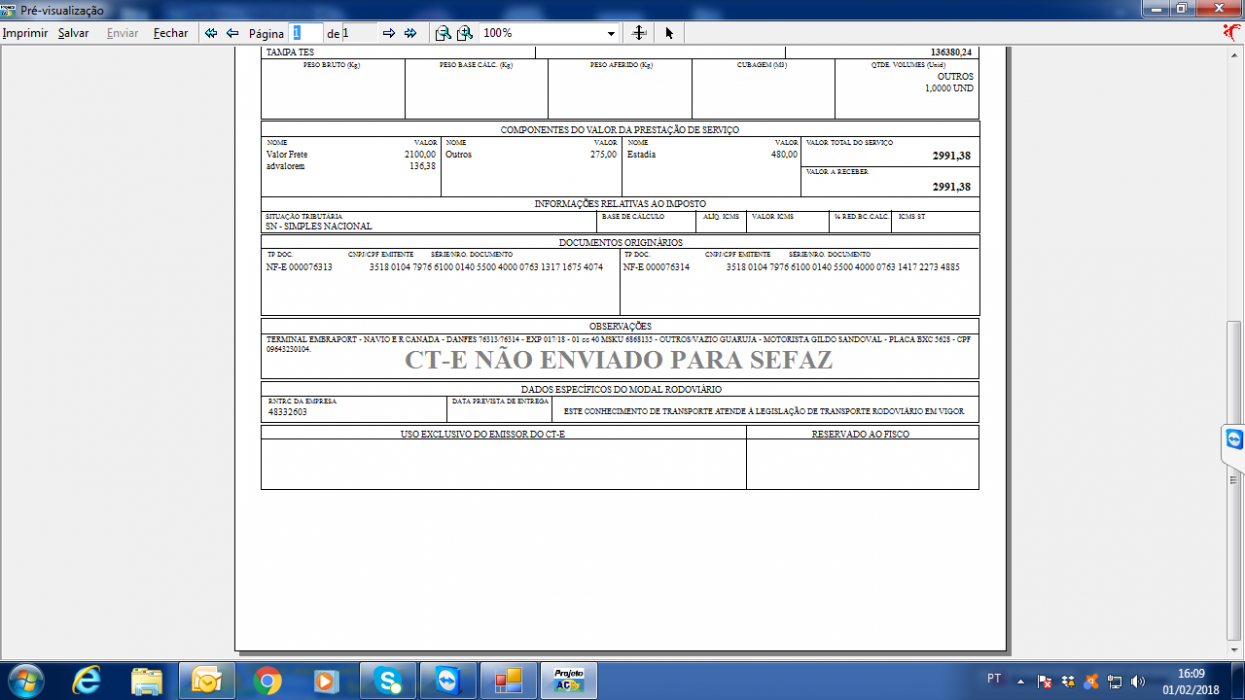Click 'VALOR TOTAL DO SERVIÇO' amount 2991,38
The image size is (1245, 700).
coord(951,155)
